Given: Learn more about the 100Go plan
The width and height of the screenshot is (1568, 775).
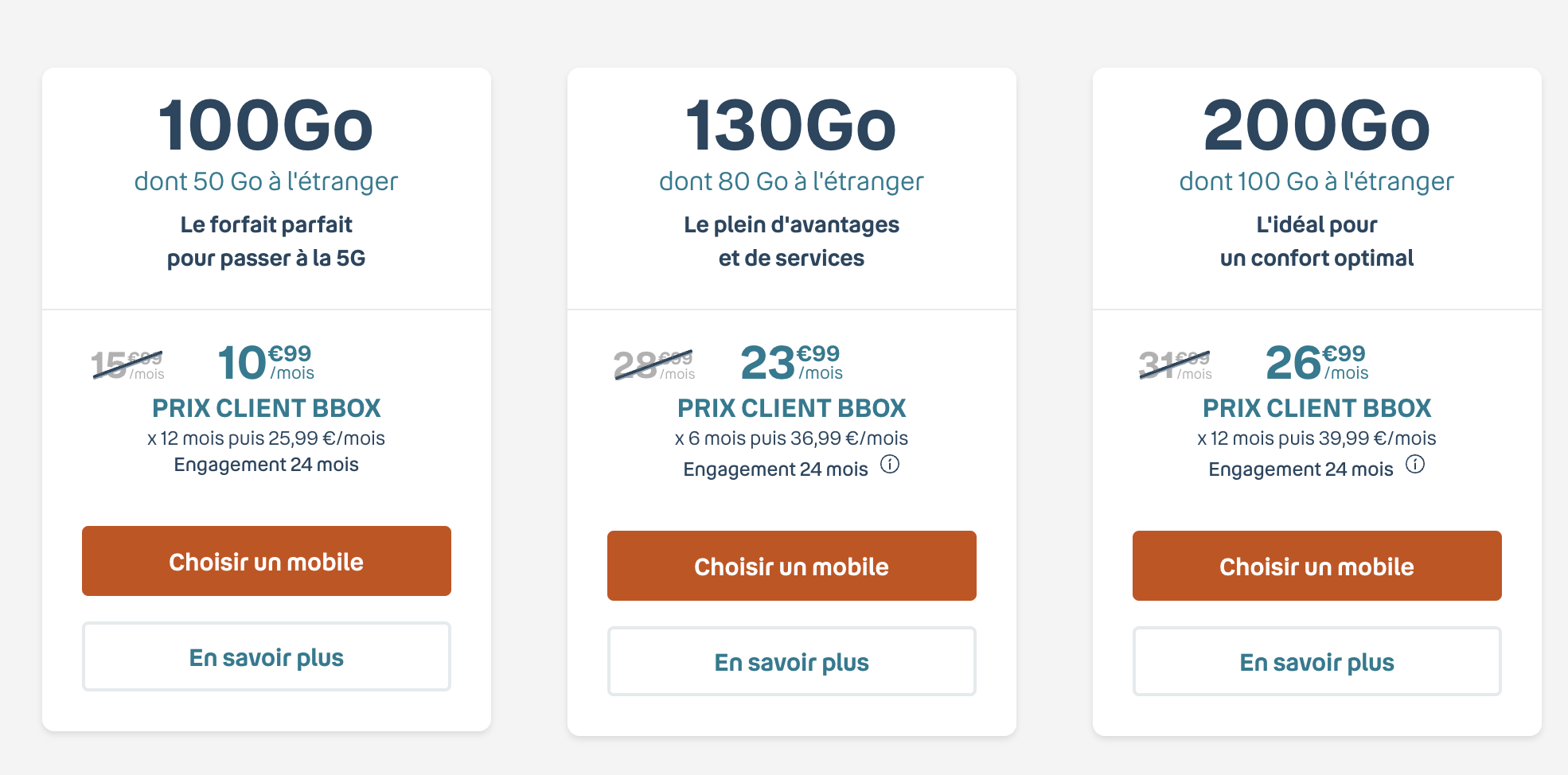Looking at the screenshot, I should [x=267, y=656].
